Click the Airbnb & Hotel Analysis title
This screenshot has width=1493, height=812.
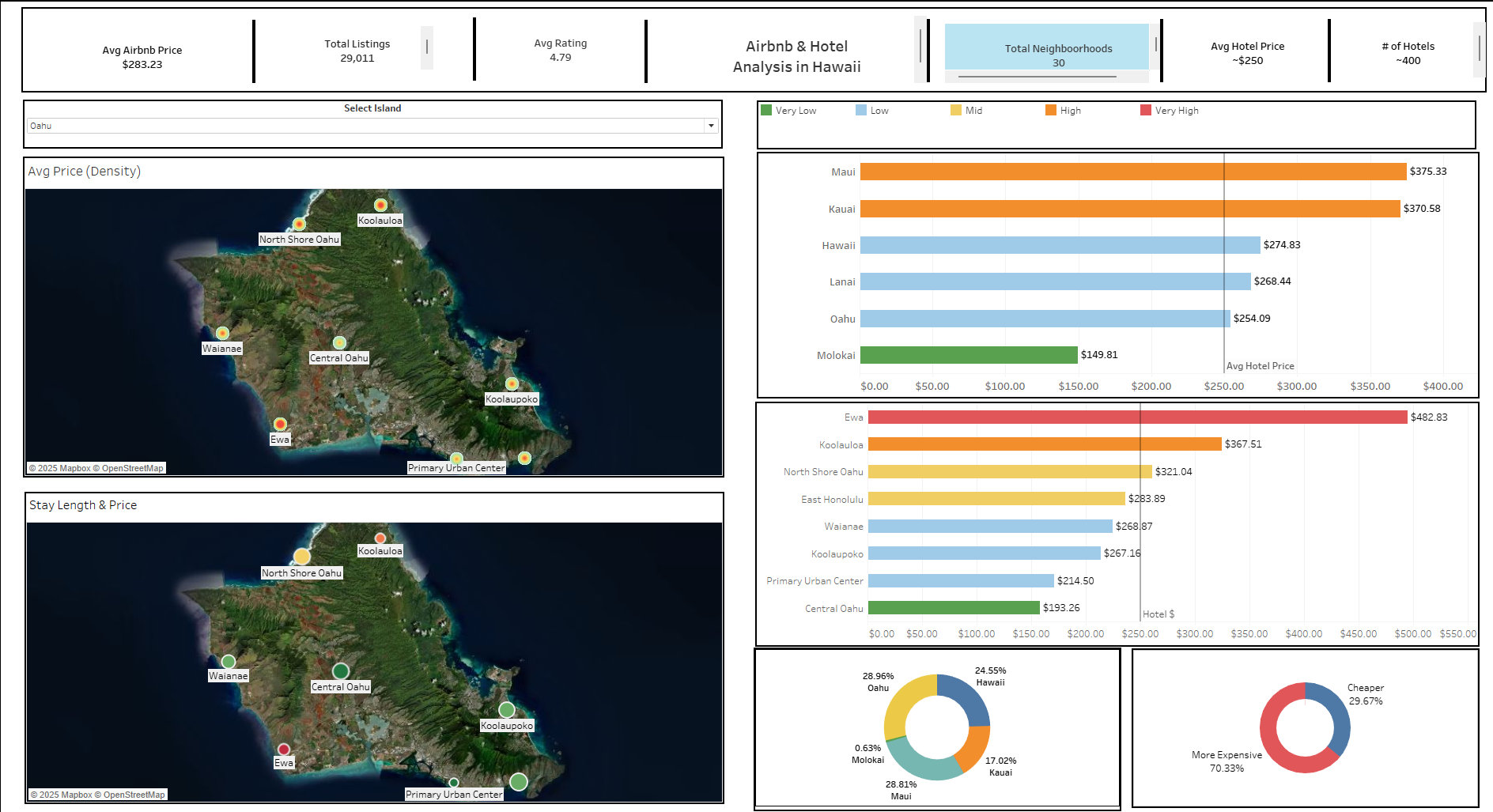(797, 57)
